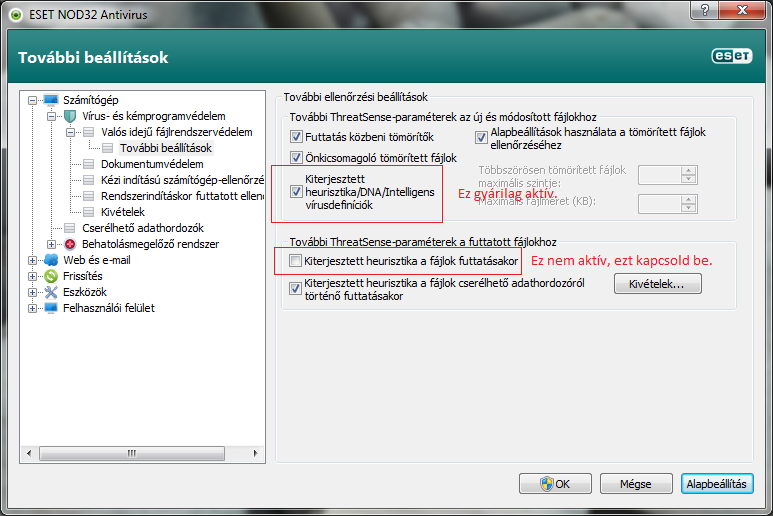Click the Behatolásmegelőző rendszer red icon
The image size is (773, 516).
pos(70,244)
